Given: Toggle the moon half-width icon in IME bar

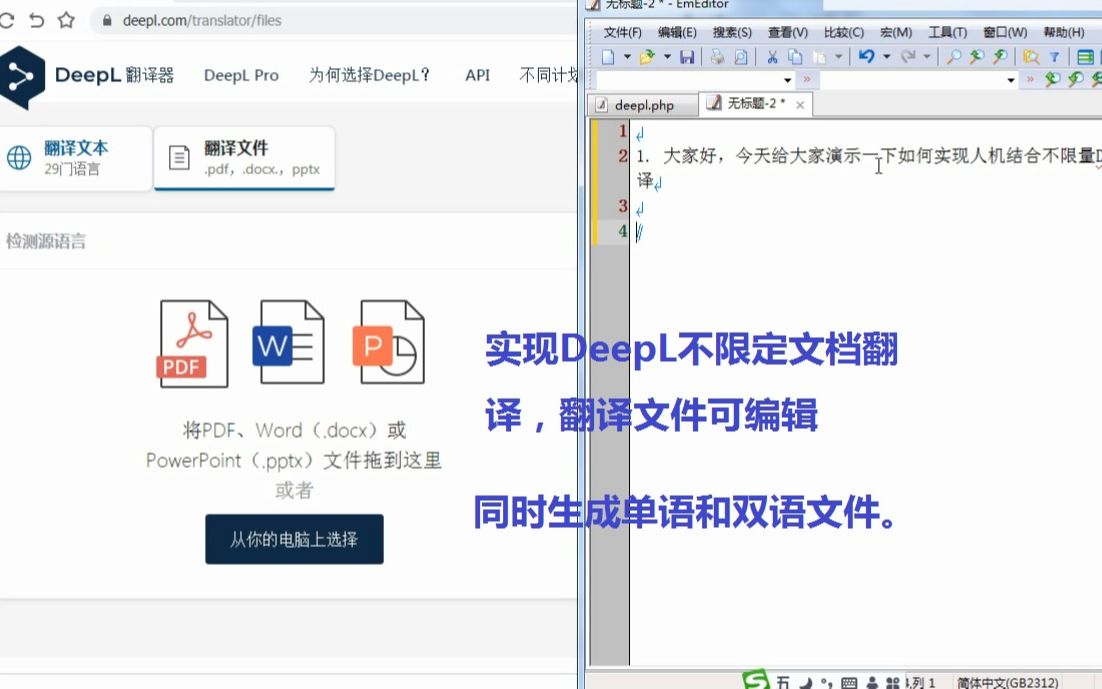Looking at the screenshot, I should coord(805,683).
